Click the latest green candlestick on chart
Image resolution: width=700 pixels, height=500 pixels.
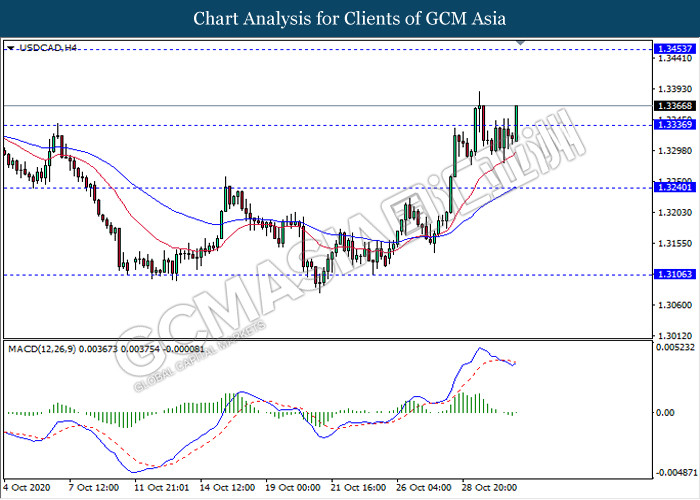click(x=516, y=118)
